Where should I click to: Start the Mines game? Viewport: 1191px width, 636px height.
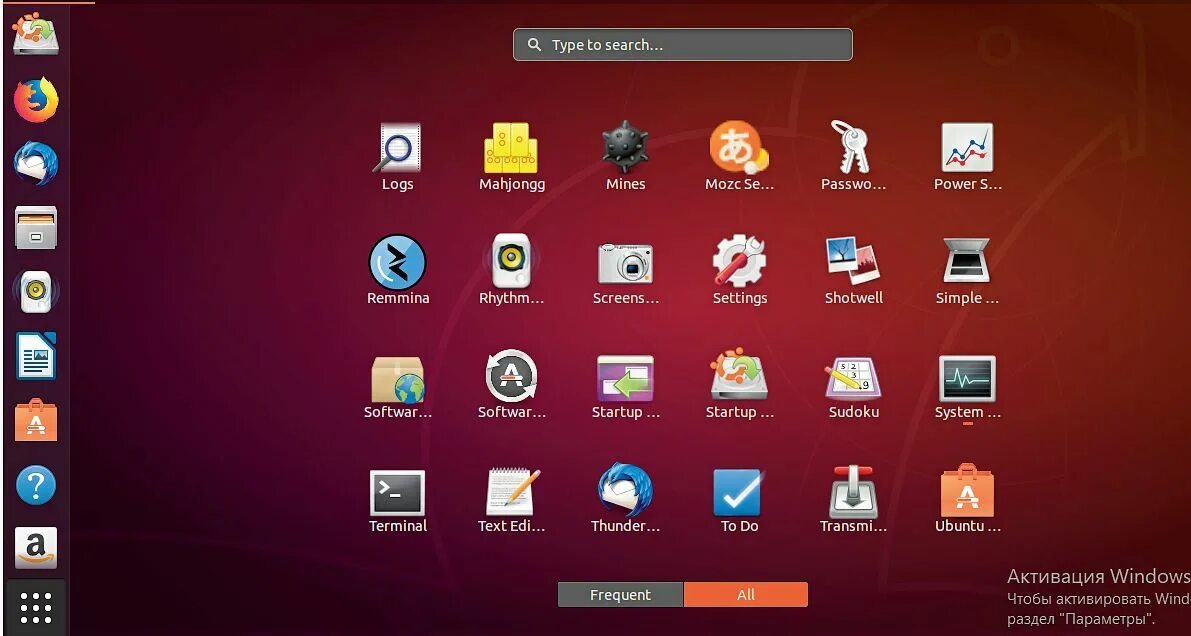point(625,157)
